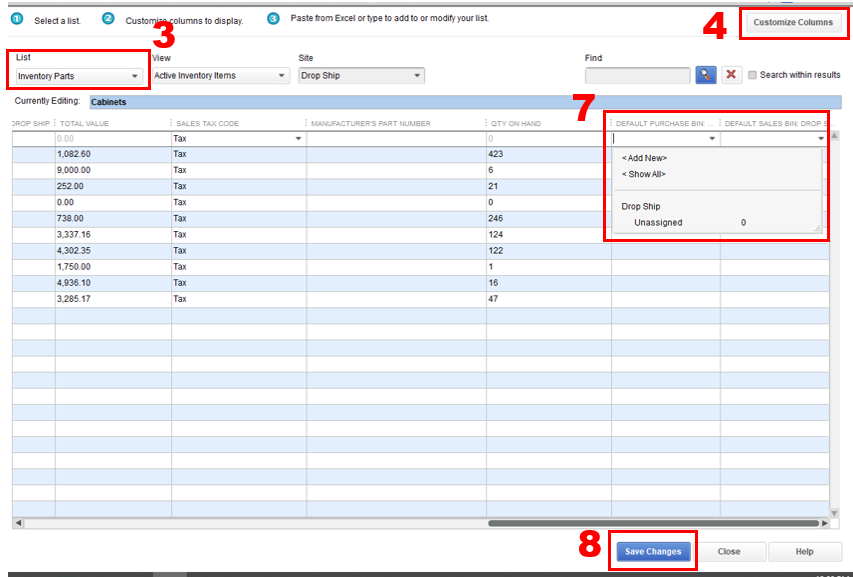Screen dimensions: 853x577
Task: Clear search with the red X icon
Action: tap(731, 75)
